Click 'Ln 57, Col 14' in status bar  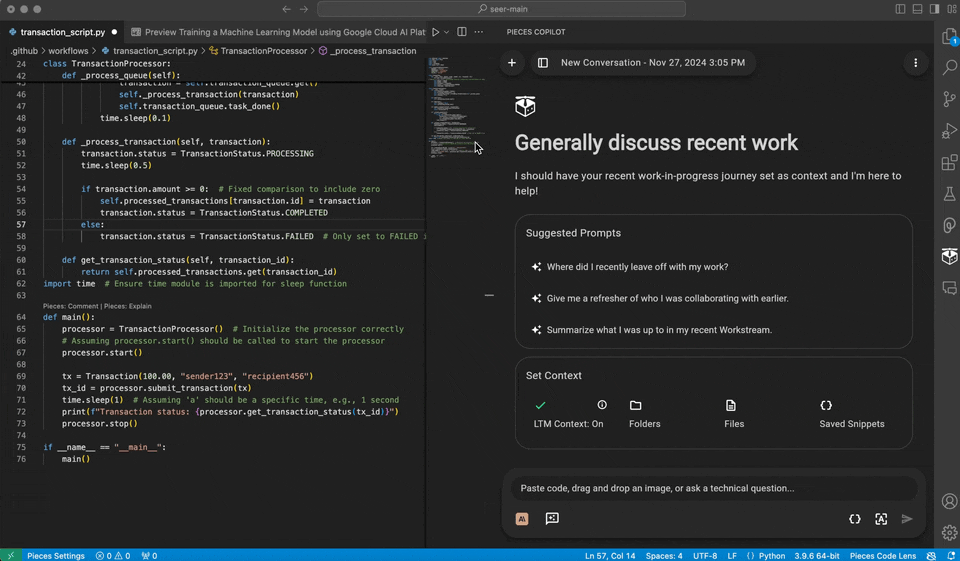coord(610,555)
